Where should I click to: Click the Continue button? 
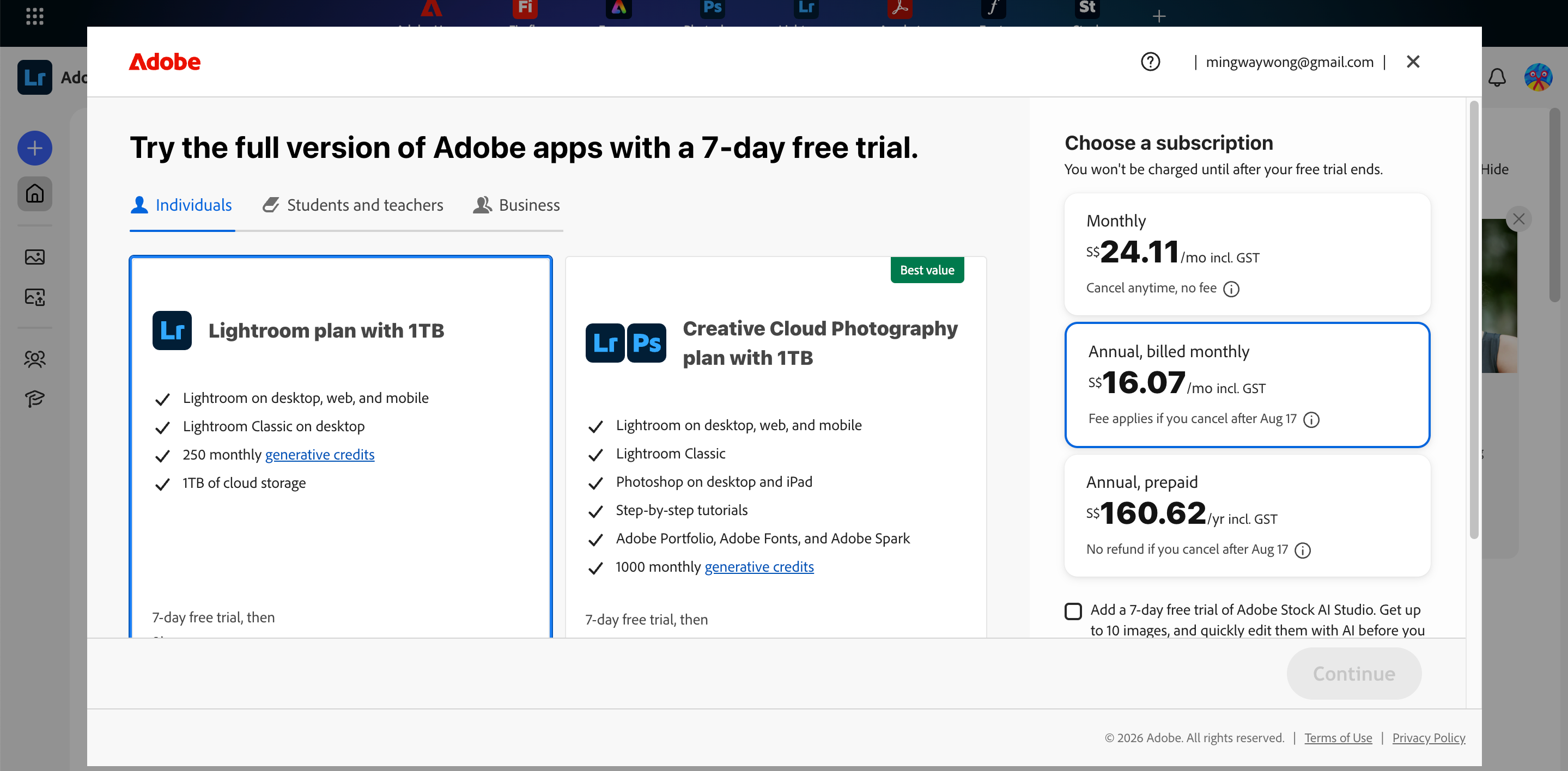click(x=1354, y=674)
